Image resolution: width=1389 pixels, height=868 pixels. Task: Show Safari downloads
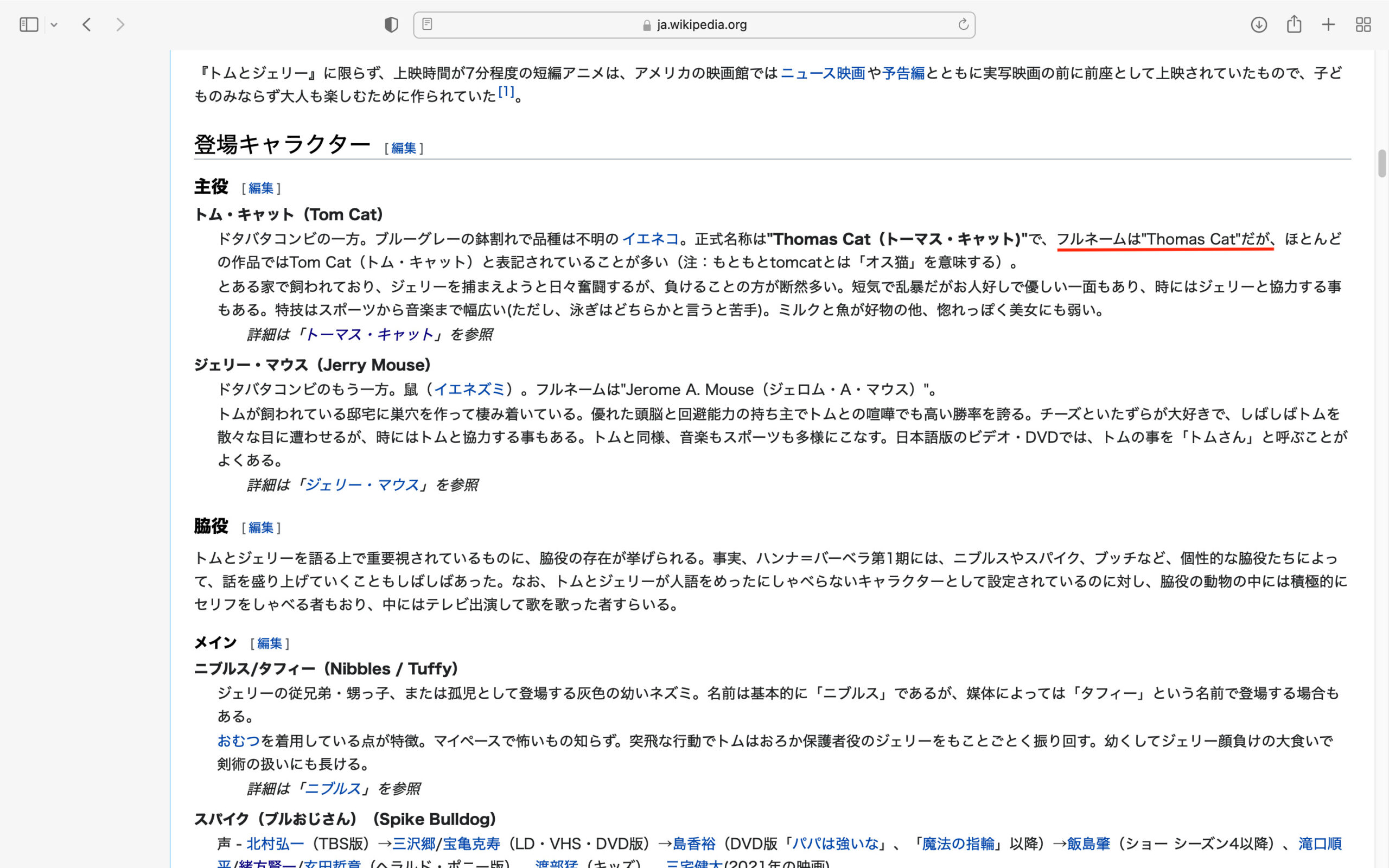(1259, 25)
